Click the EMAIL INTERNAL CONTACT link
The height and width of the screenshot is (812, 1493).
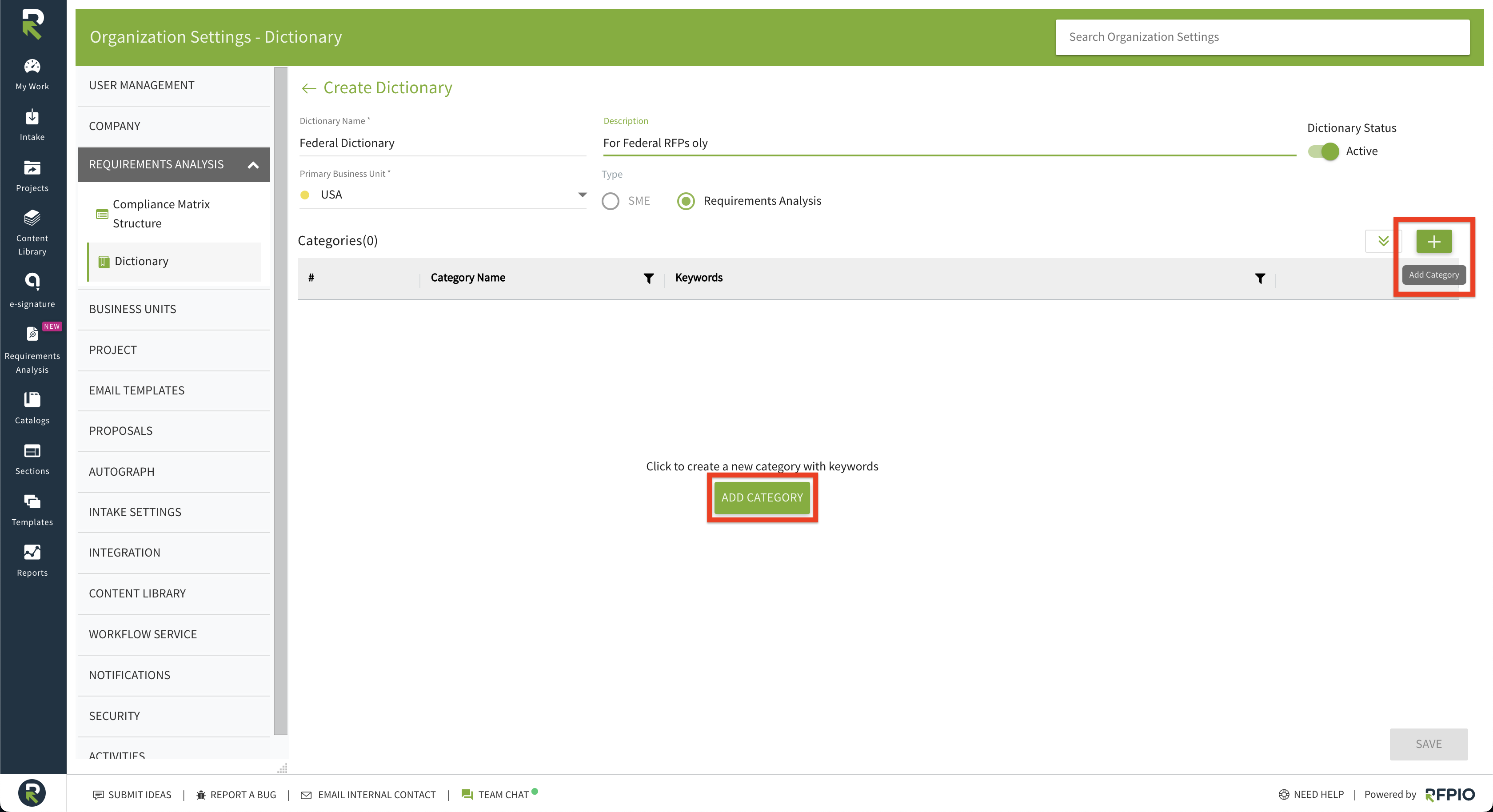click(x=368, y=795)
